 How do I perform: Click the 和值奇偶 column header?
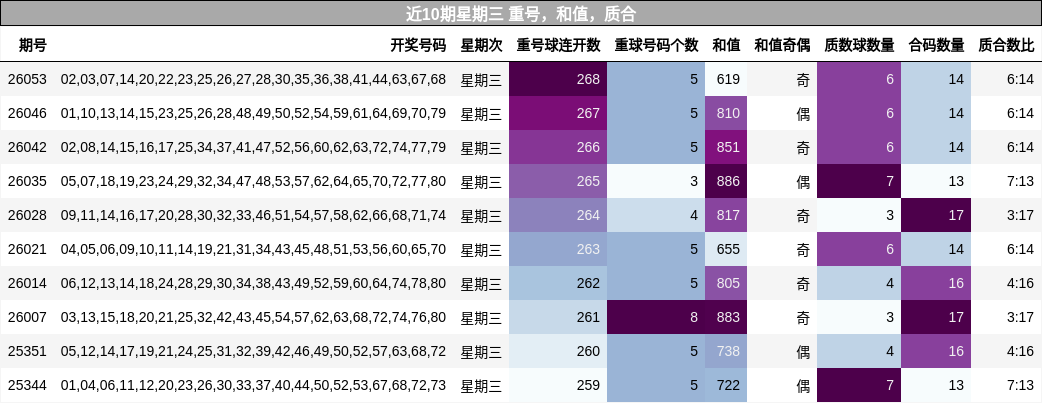(x=782, y=45)
